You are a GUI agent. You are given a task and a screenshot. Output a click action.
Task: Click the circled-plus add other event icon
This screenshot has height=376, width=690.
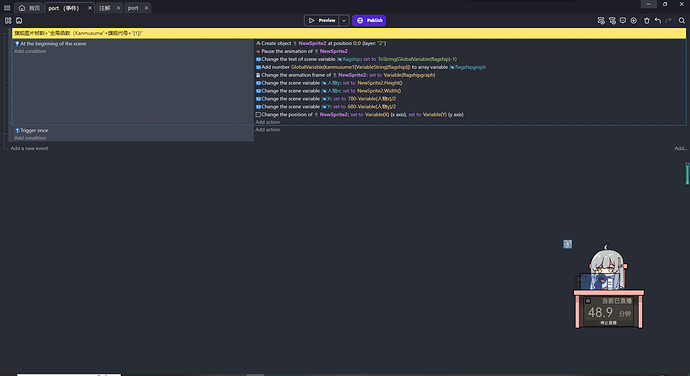point(634,20)
